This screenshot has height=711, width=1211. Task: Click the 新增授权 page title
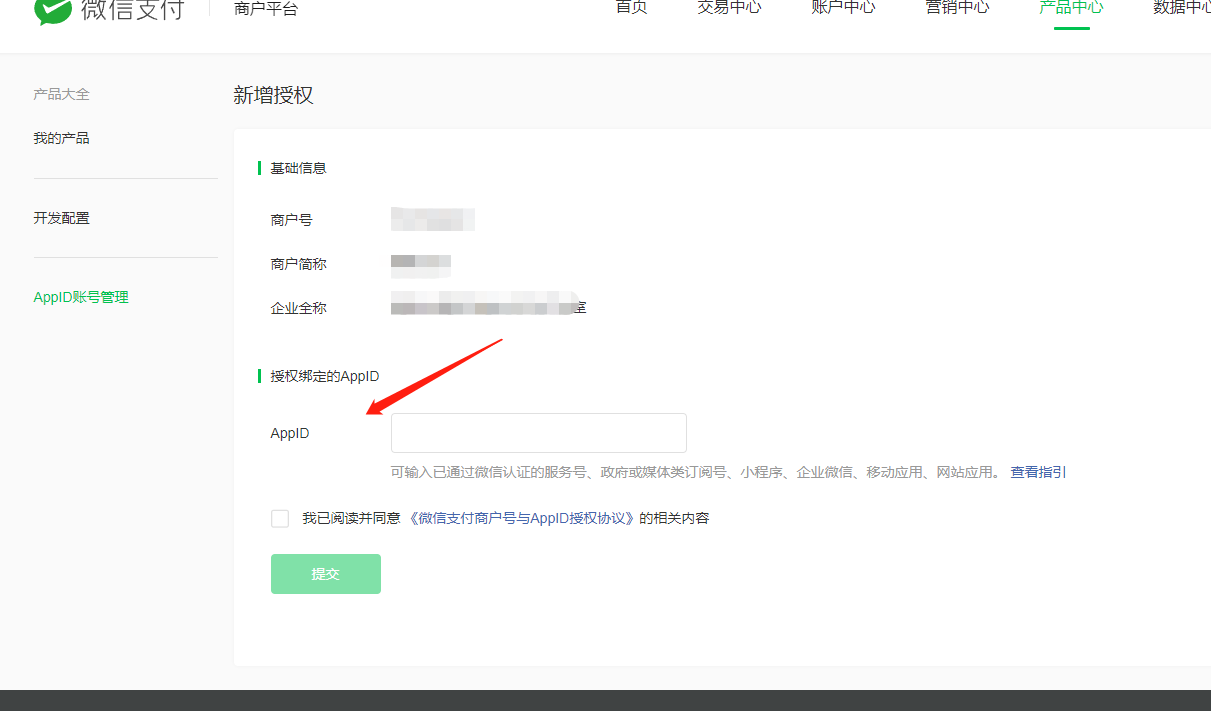coord(273,96)
